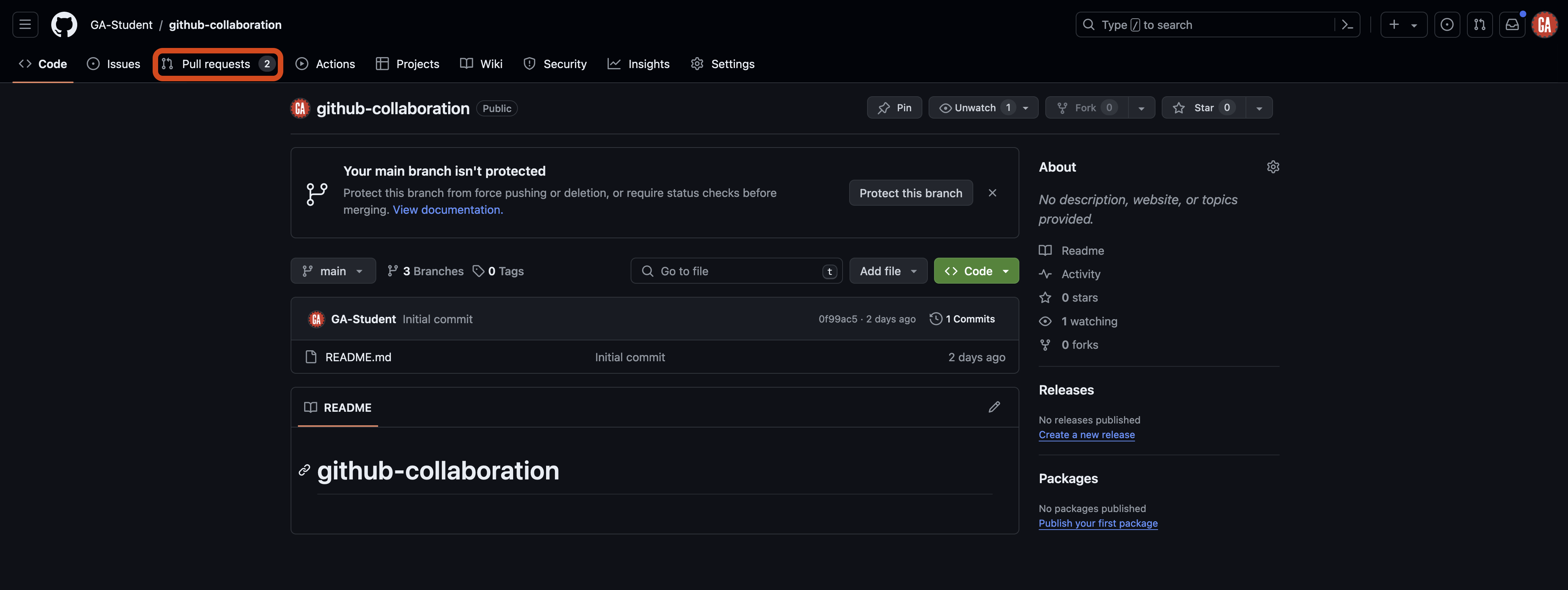Edit the README with the pencil icon
This screenshot has height=590, width=1568.
pyautogui.click(x=994, y=407)
